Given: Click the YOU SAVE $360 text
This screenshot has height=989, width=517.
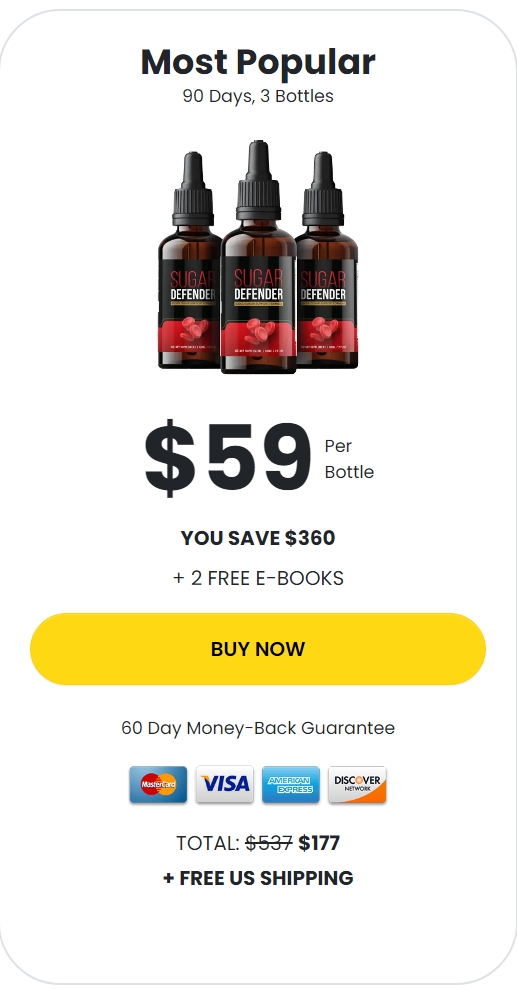Looking at the screenshot, I should [258, 538].
